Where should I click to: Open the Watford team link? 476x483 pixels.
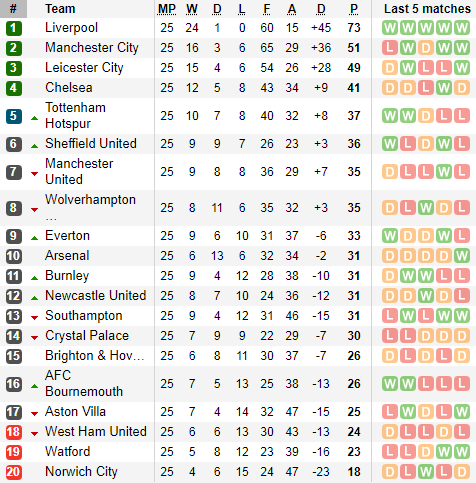pyautogui.click(x=67, y=452)
